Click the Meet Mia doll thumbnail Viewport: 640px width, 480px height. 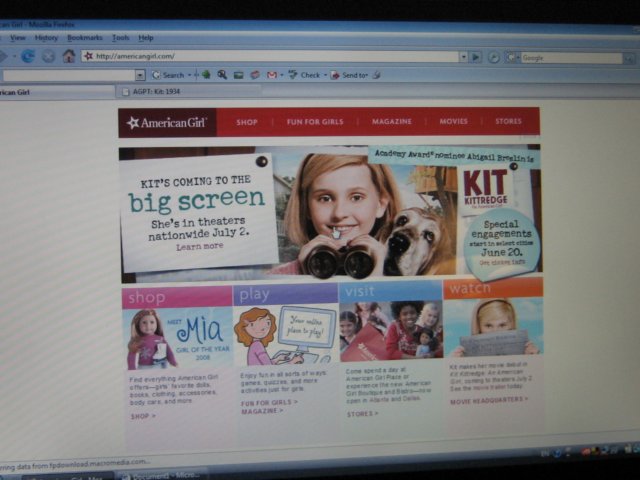(178, 338)
